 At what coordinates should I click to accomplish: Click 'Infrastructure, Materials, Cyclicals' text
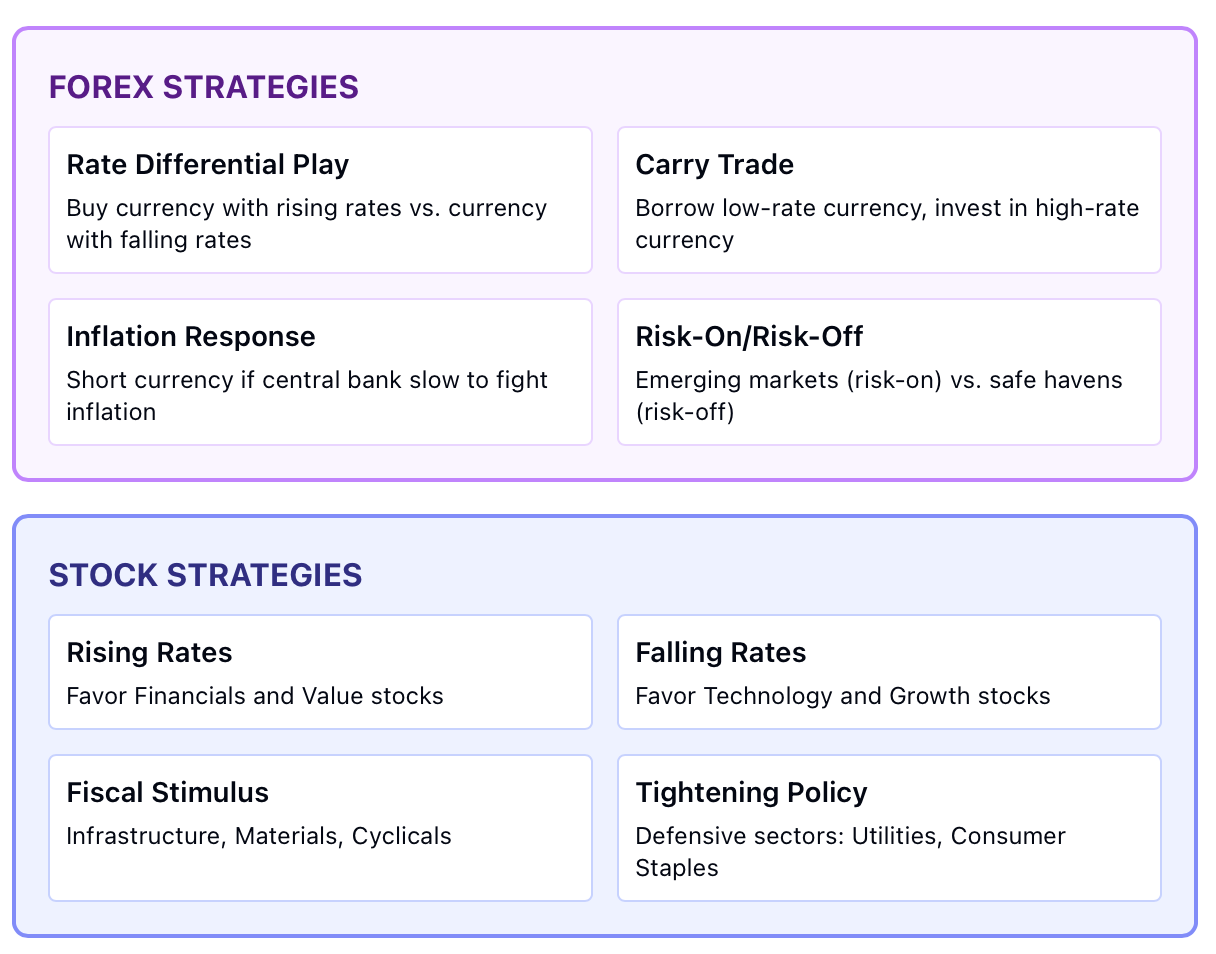(x=259, y=836)
